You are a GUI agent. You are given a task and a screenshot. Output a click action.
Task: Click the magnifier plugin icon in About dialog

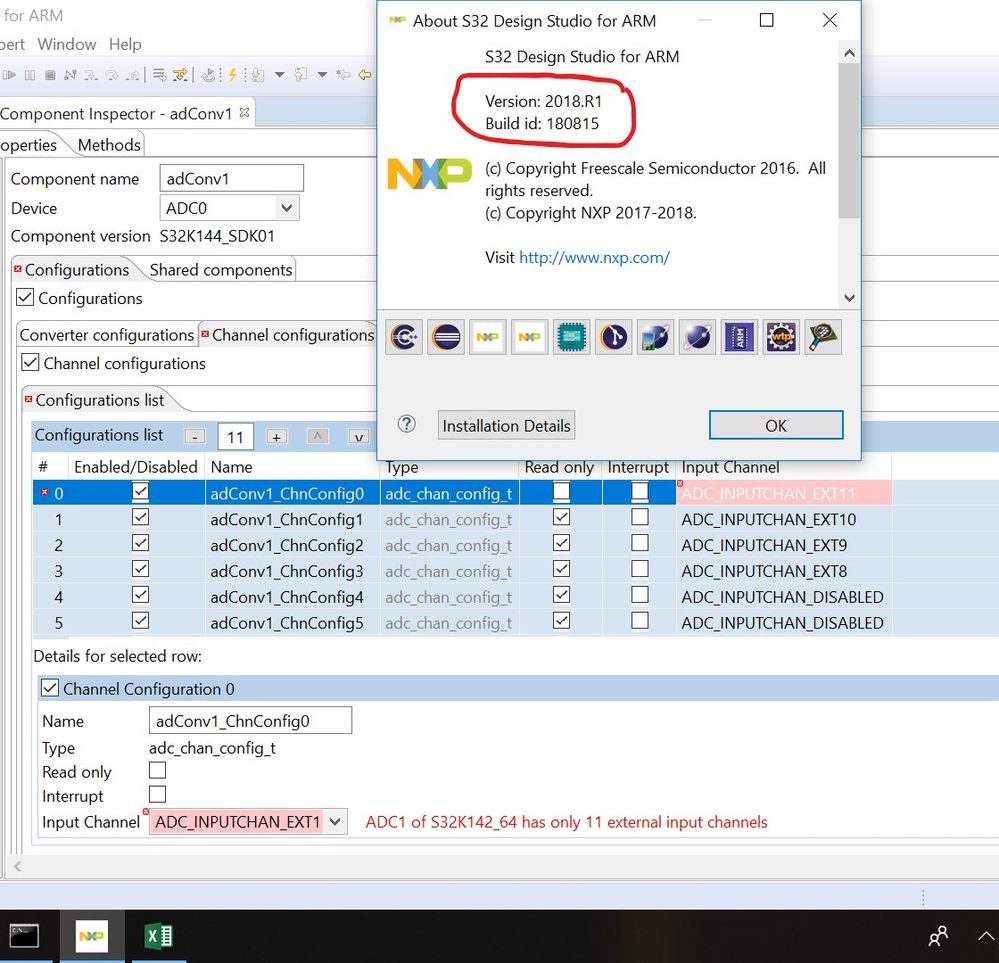tap(823, 337)
